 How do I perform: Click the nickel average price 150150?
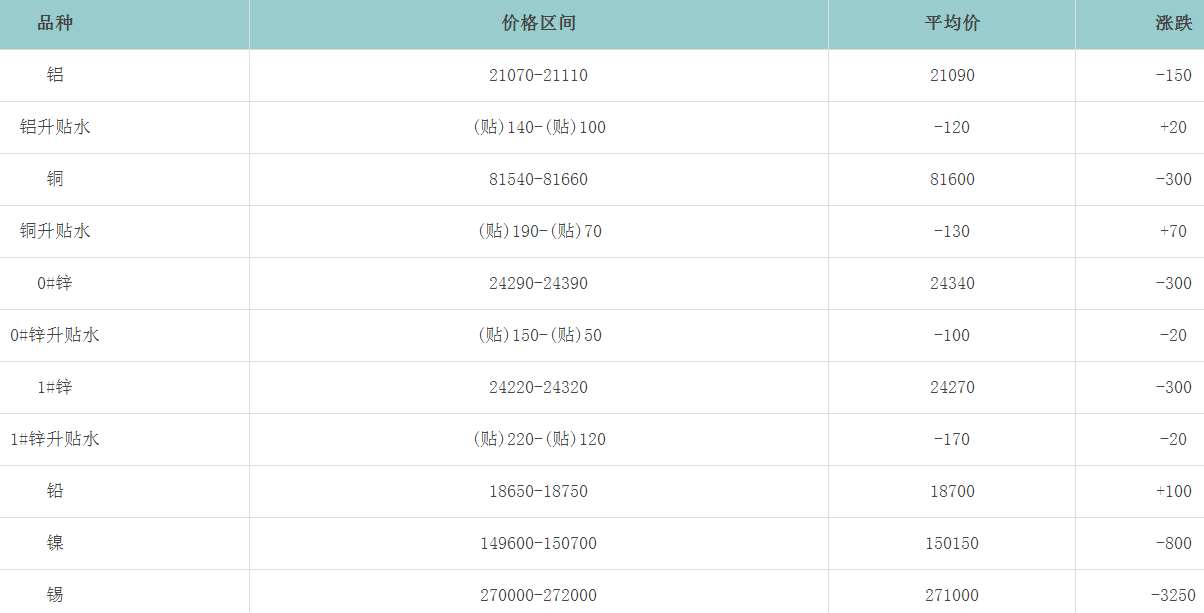pos(951,543)
